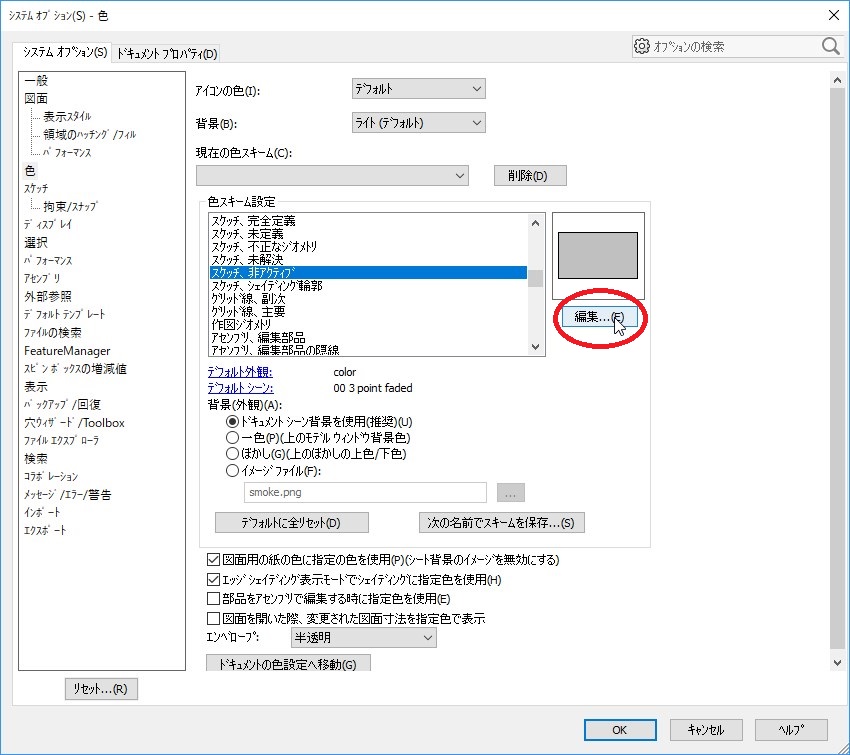Uncheck 図面用の紙の色に指定の色を使用 checkbox
The image size is (850, 755).
[213, 560]
